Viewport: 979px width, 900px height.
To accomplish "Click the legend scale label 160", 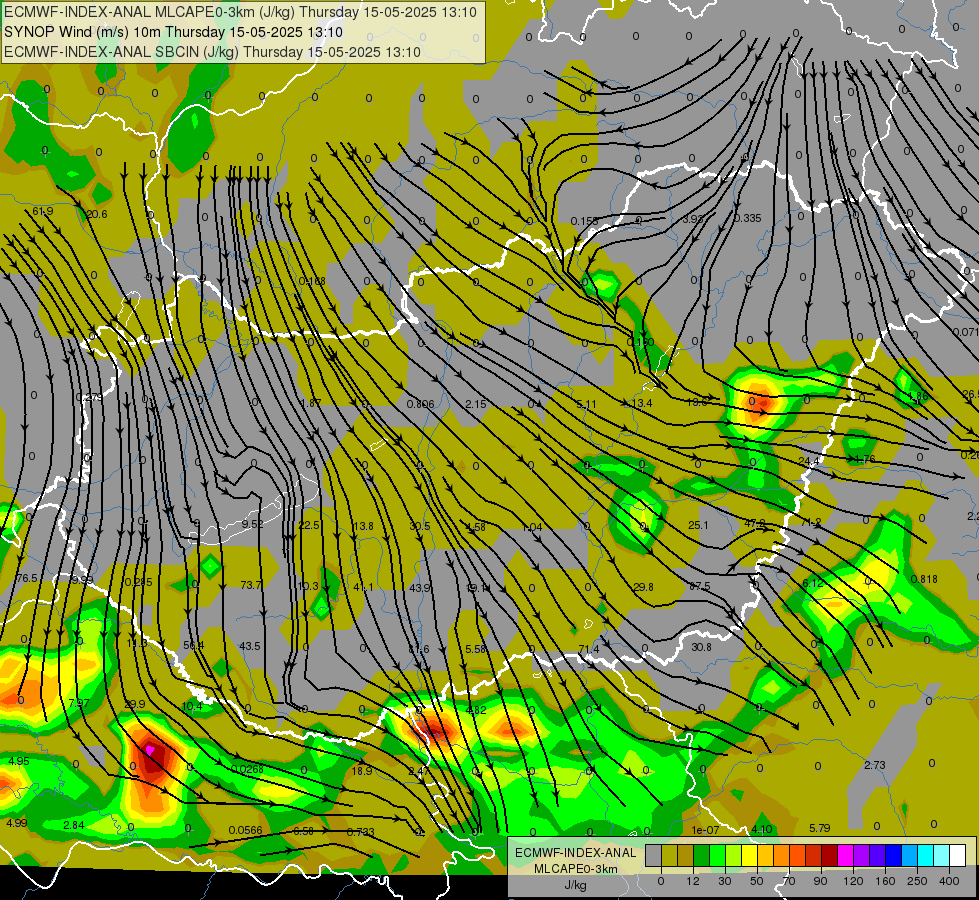I will point(885,881).
